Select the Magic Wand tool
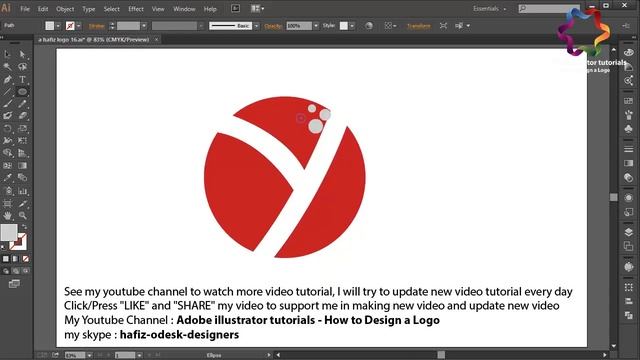The height and width of the screenshot is (360, 640). coord(7,67)
